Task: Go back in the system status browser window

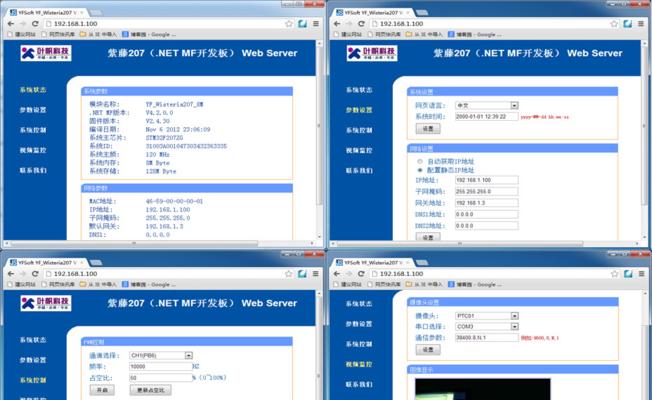Action: click(x=11, y=24)
